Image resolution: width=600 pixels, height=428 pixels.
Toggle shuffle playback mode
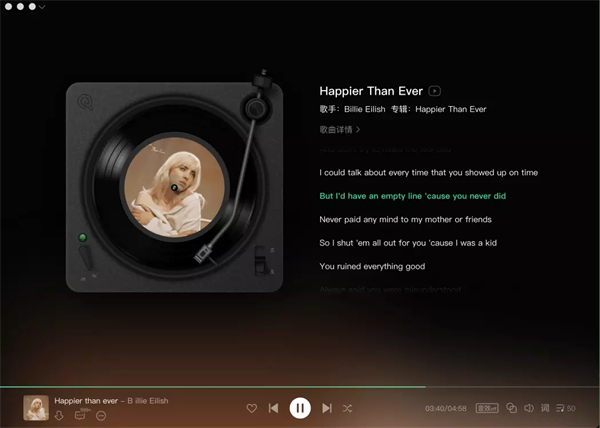347,408
